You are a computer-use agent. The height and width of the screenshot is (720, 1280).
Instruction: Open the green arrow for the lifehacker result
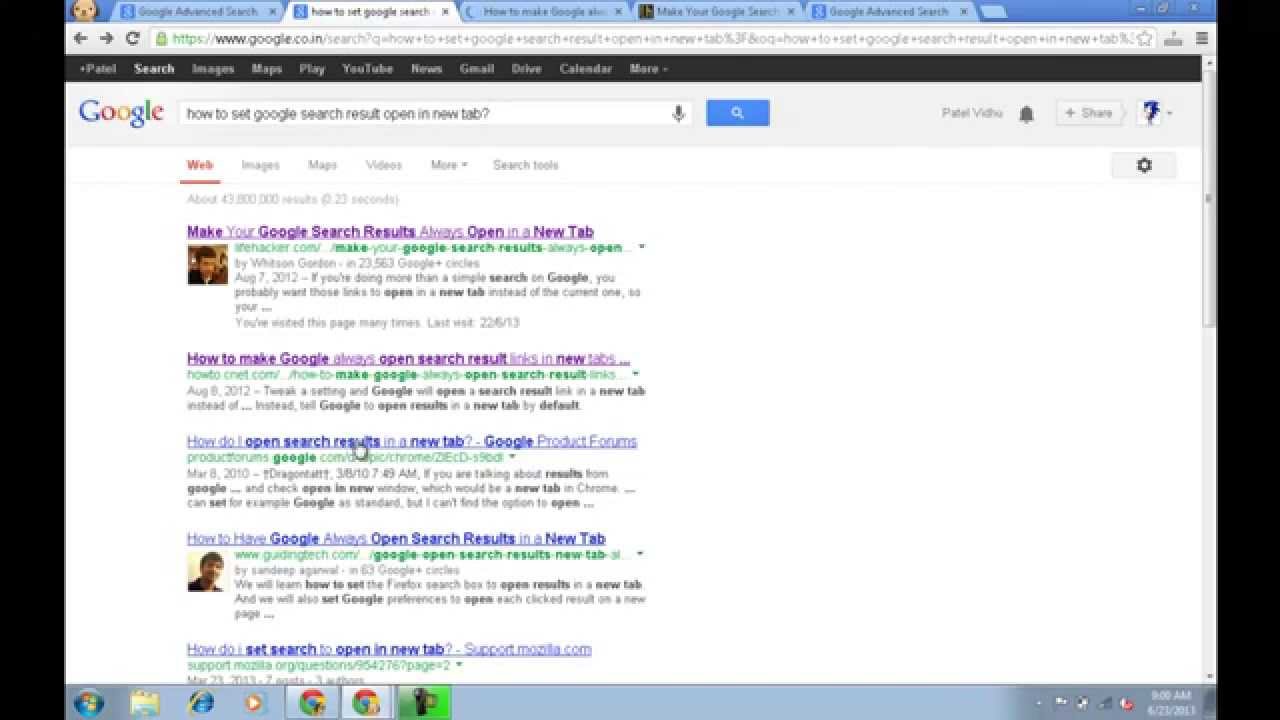[x=642, y=247]
